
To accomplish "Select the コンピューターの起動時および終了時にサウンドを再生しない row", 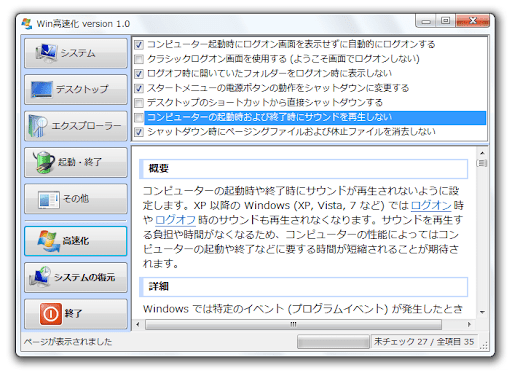I will point(315,117).
